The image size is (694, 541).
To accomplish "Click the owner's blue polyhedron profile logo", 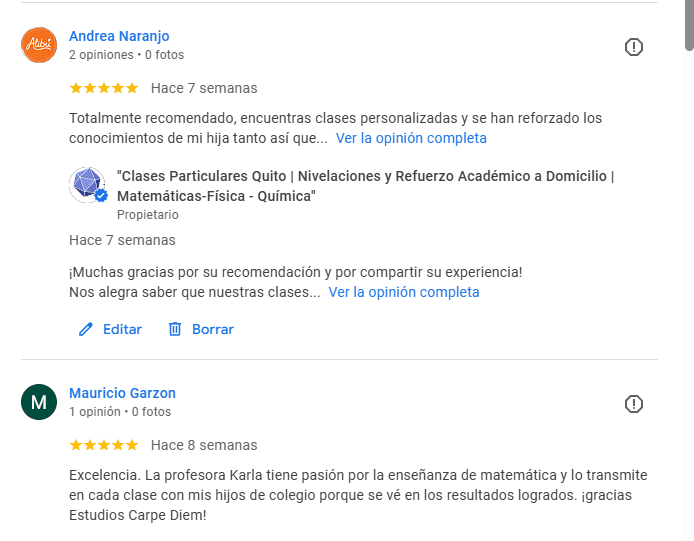I will 87,185.
